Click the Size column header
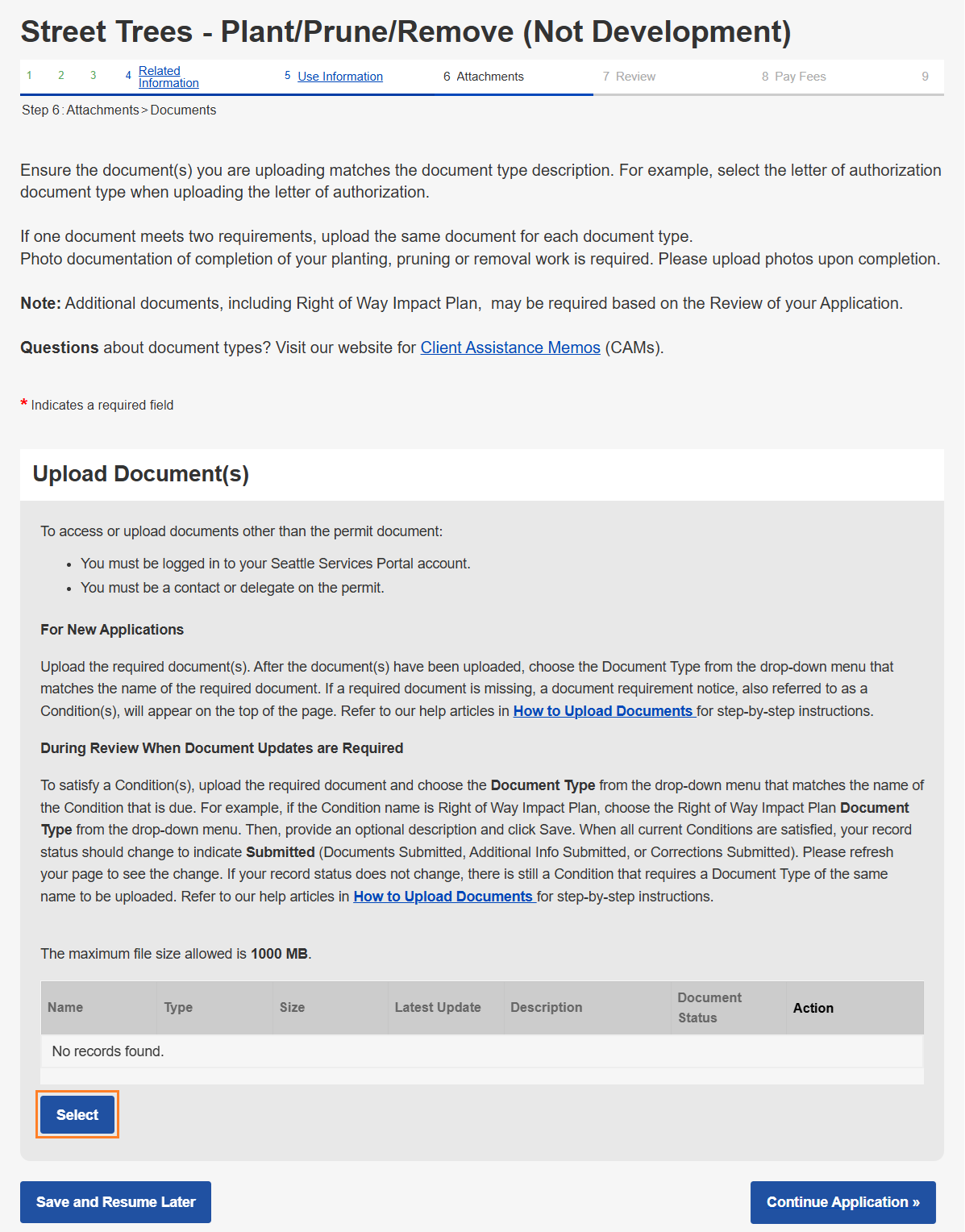Viewport: 965px width, 1232px height. coord(292,1008)
